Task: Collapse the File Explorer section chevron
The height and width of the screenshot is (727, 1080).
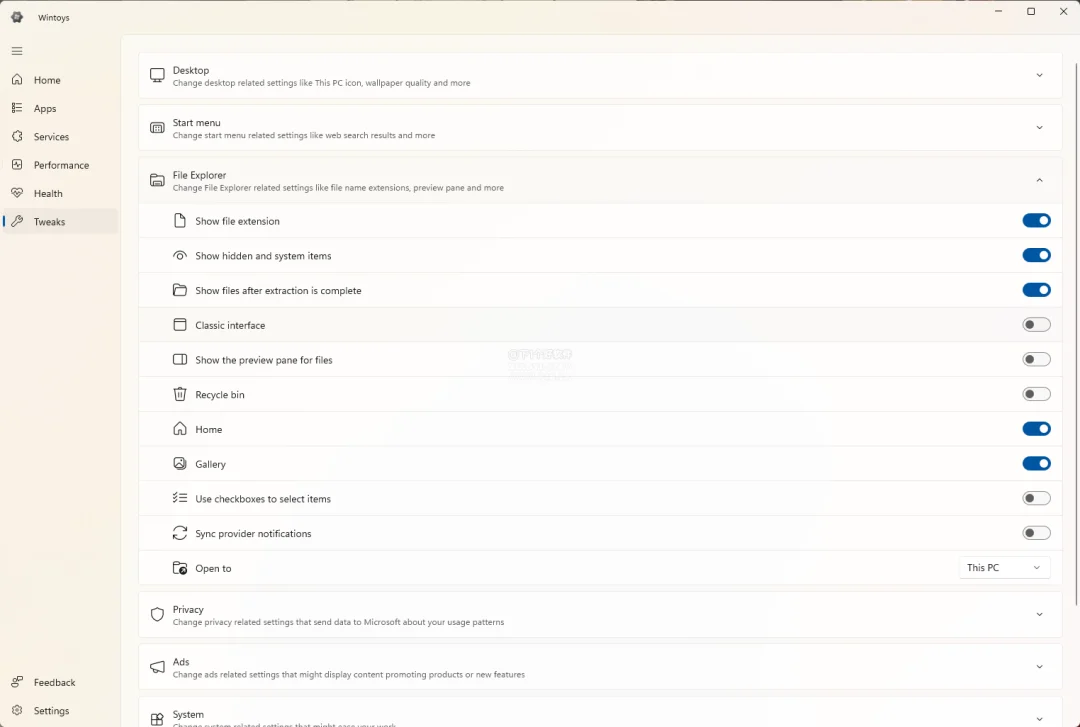Action: point(1039,181)
